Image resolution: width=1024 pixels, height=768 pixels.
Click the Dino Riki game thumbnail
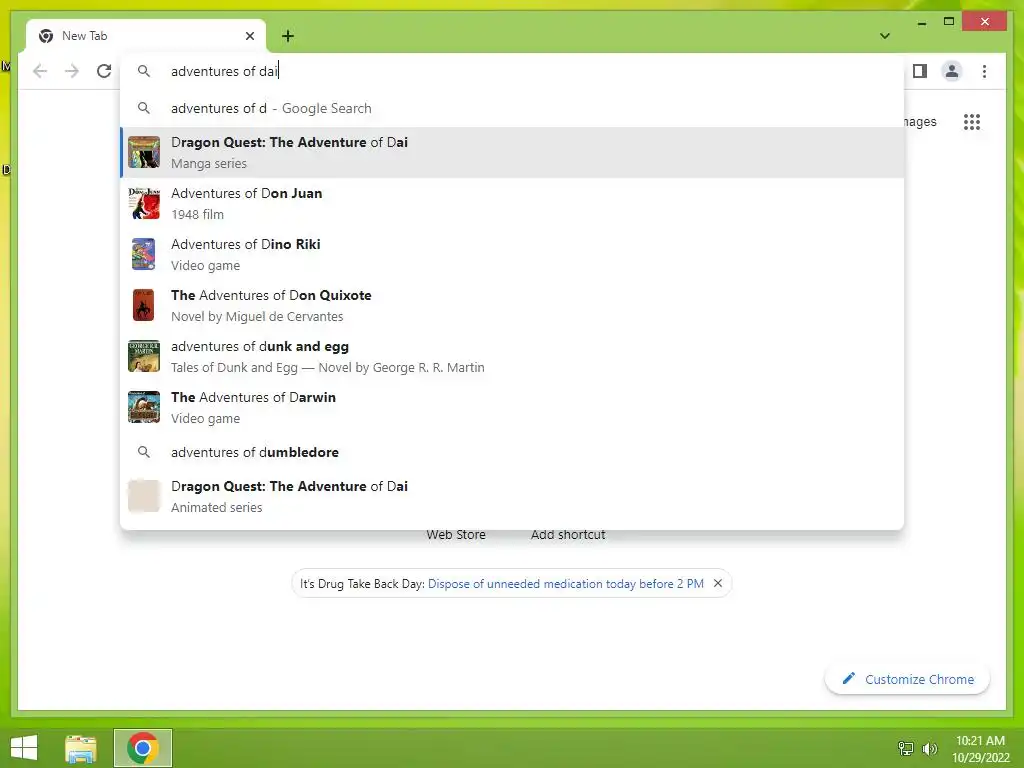coord(144,254)
